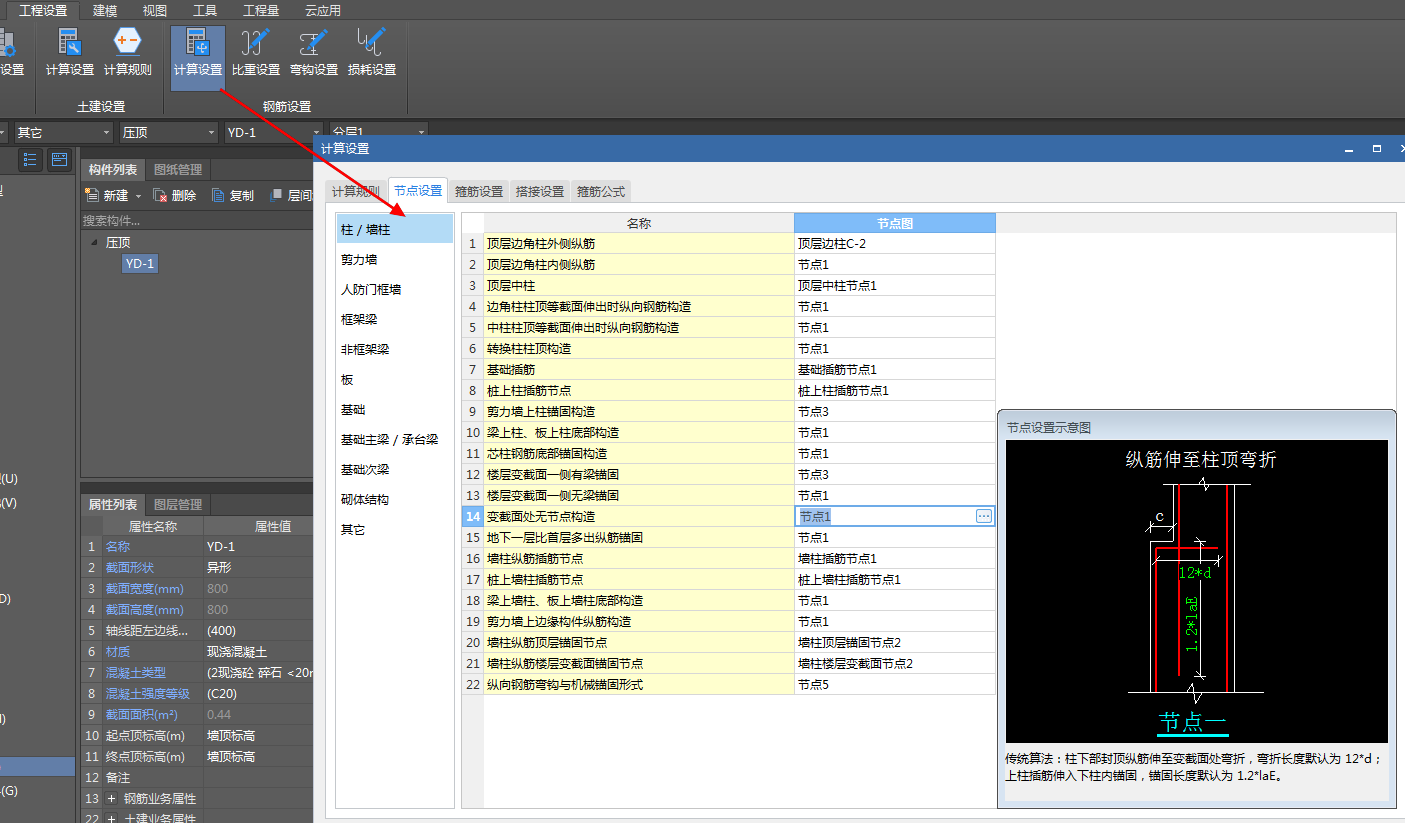Switch to list view icon in left panel

(x=30, y=160)
